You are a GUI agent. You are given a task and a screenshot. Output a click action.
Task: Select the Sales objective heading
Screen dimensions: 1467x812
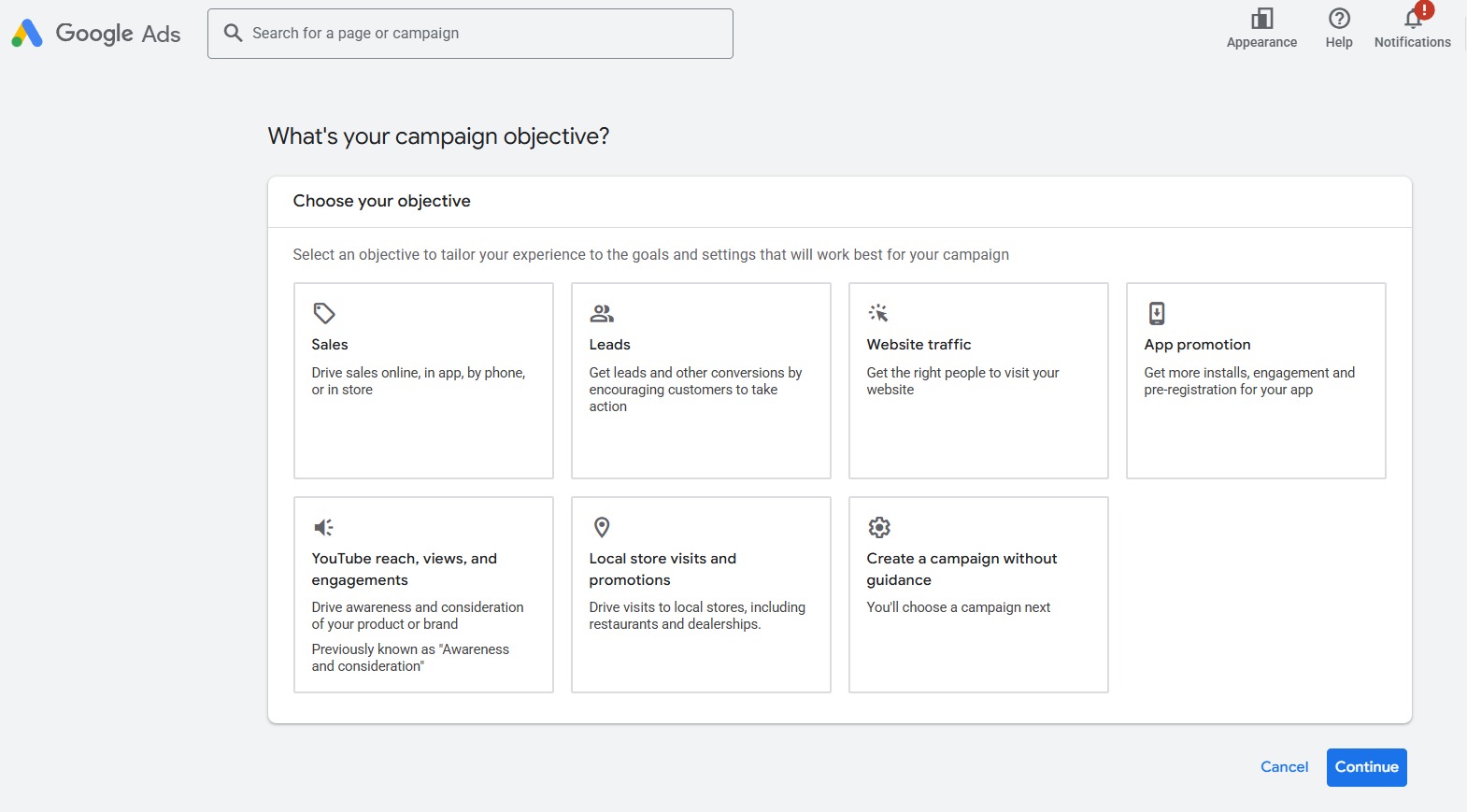point(330,345)
